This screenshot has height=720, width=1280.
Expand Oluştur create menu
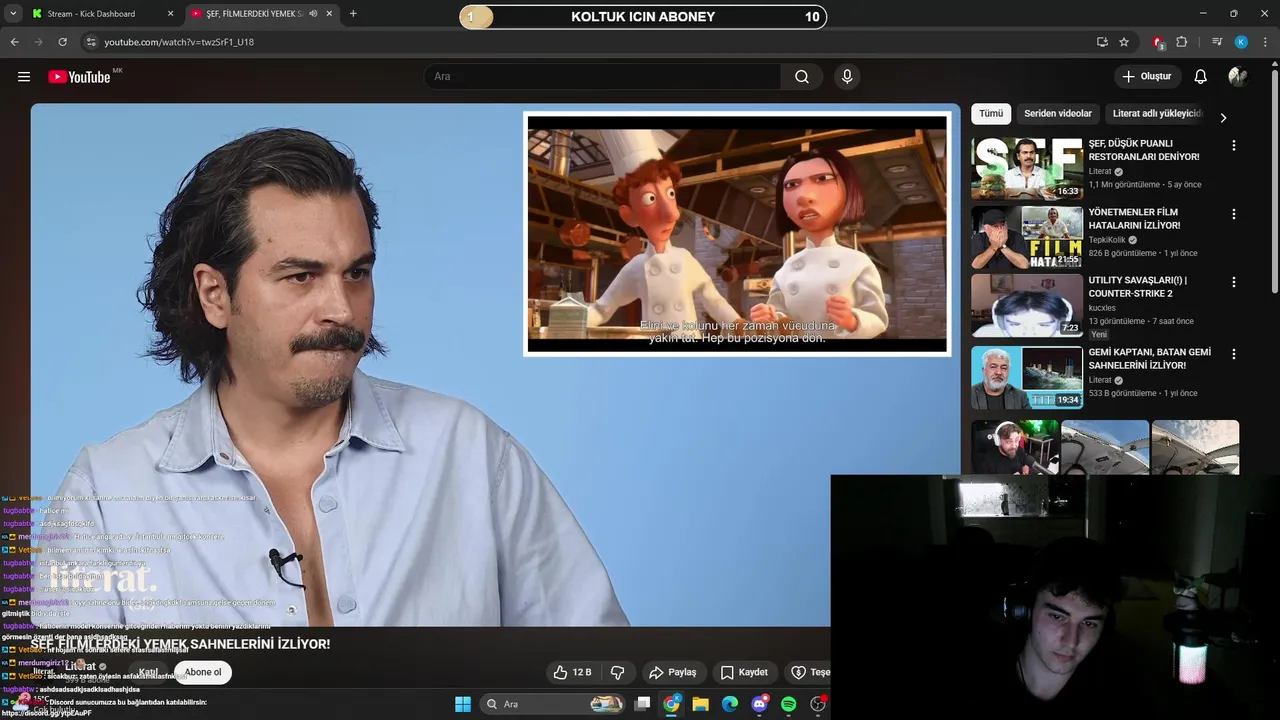pos(1147,77)
